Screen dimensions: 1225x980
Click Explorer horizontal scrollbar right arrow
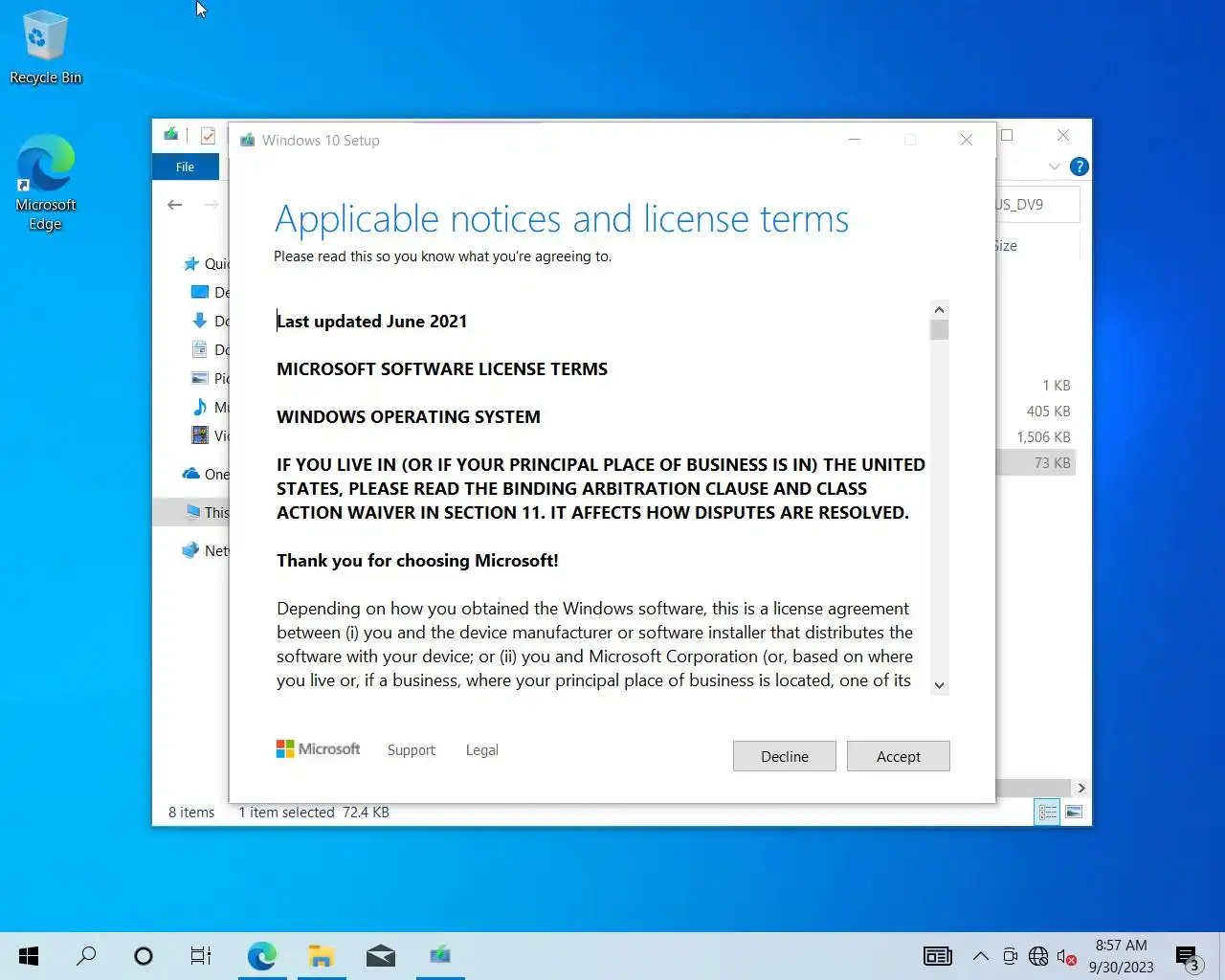(1081, 788)
